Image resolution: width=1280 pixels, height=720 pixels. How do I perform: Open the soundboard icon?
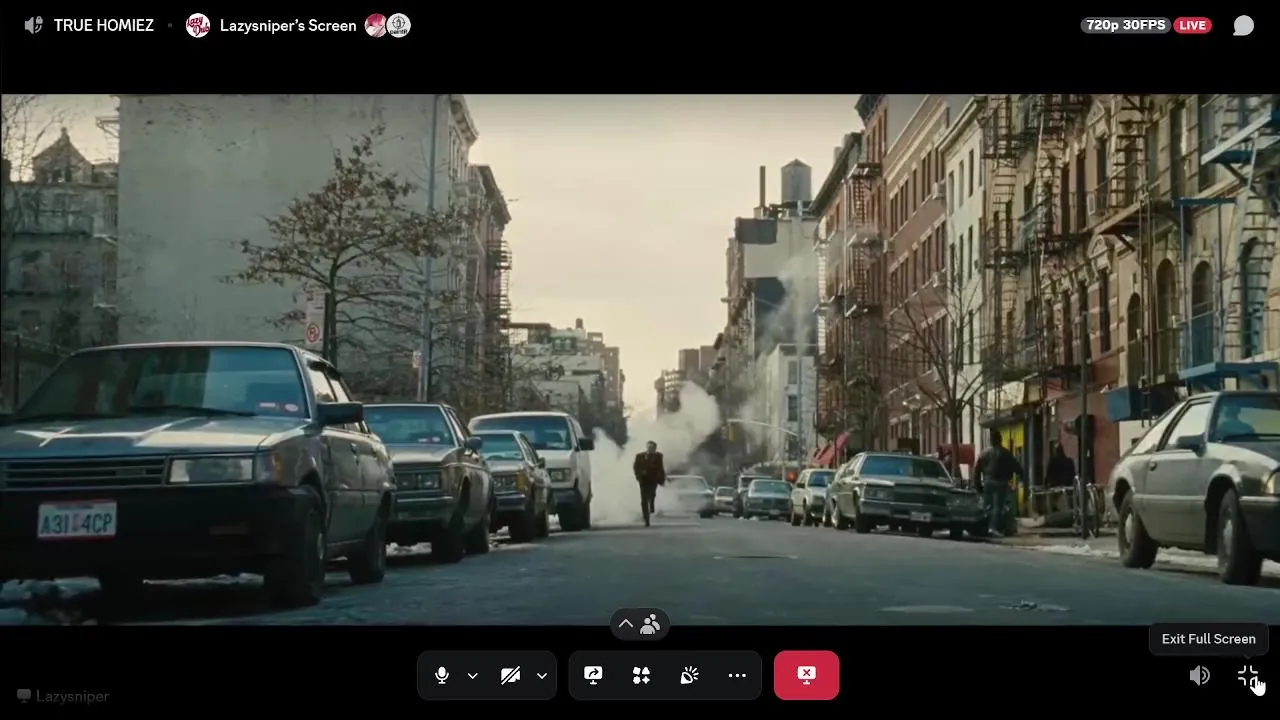[689, 676]
